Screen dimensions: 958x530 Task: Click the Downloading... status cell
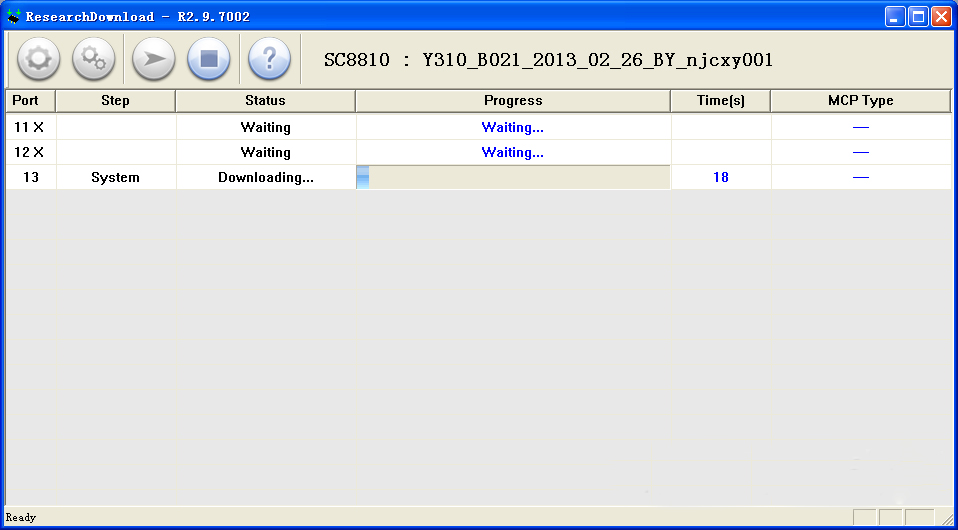click(266, 177)
